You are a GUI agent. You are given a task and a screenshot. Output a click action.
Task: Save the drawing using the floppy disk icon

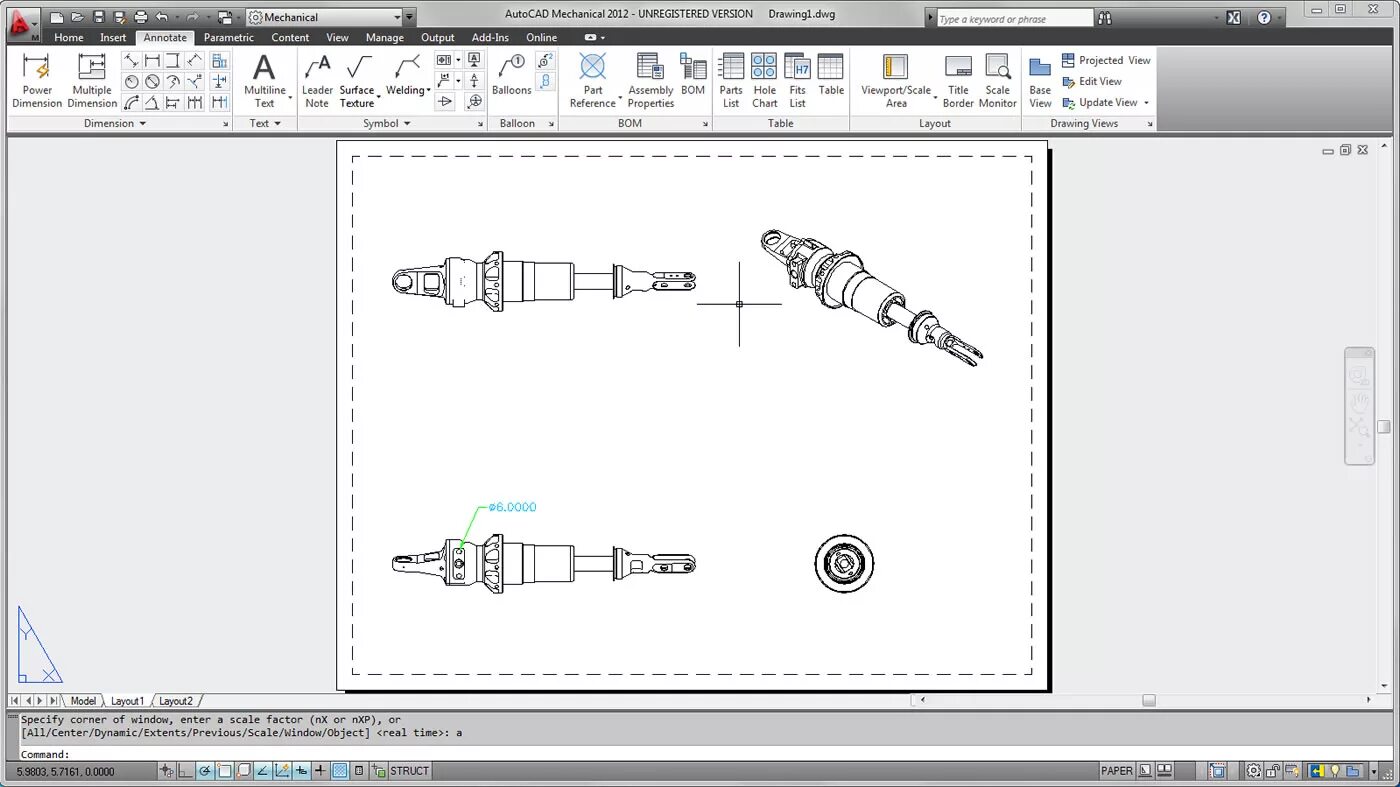(x=98, y=17)
